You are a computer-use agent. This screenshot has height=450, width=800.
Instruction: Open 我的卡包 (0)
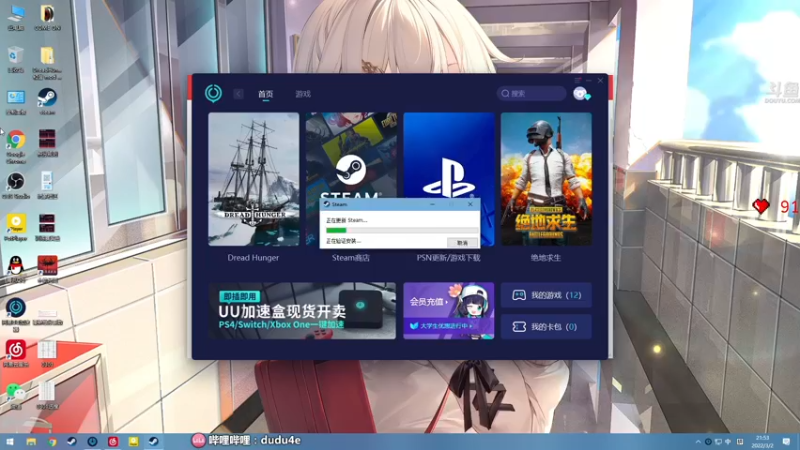coord(546,327)
